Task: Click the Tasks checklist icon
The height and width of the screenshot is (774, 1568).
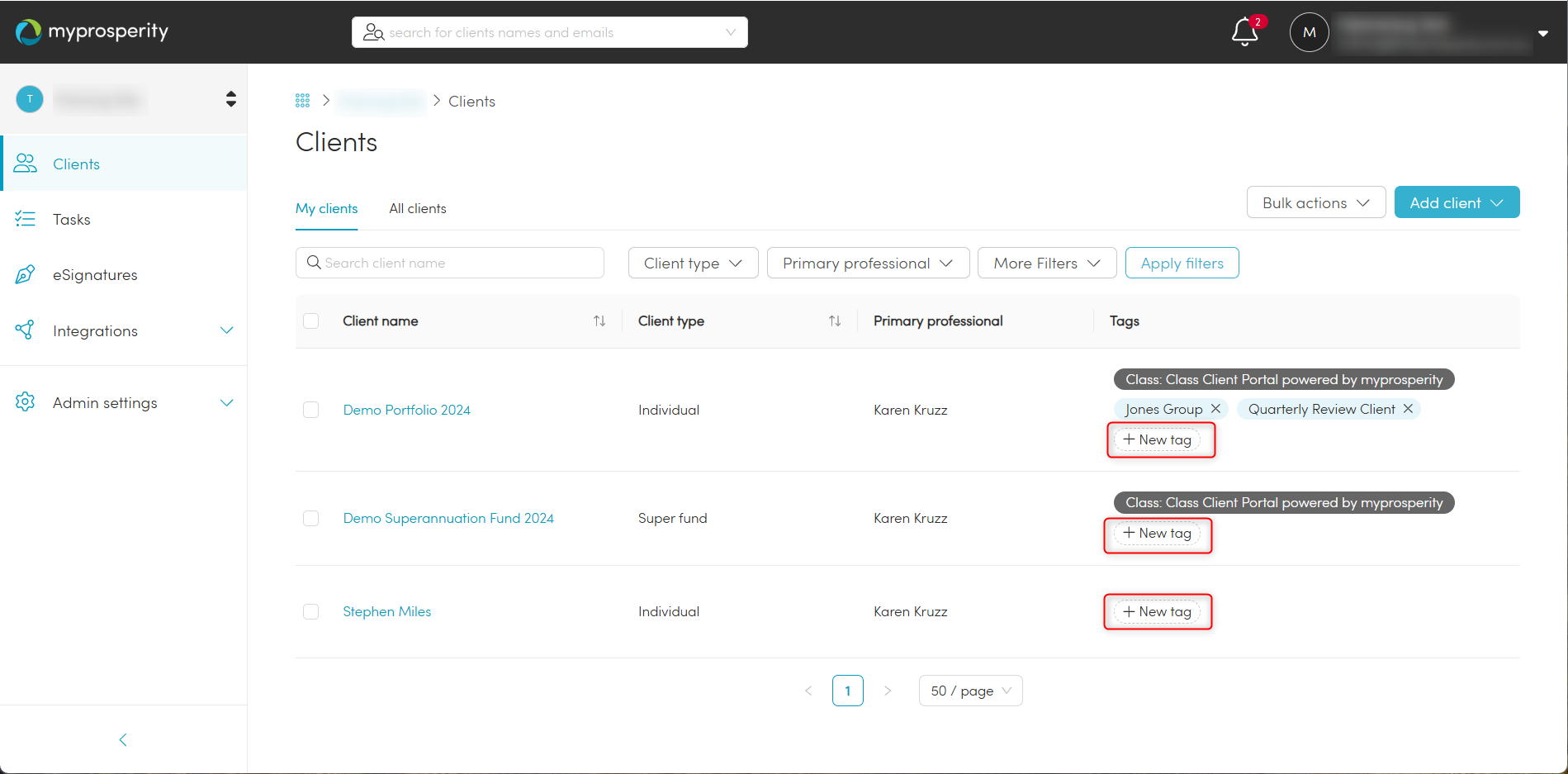Action: tap(26, 219)
